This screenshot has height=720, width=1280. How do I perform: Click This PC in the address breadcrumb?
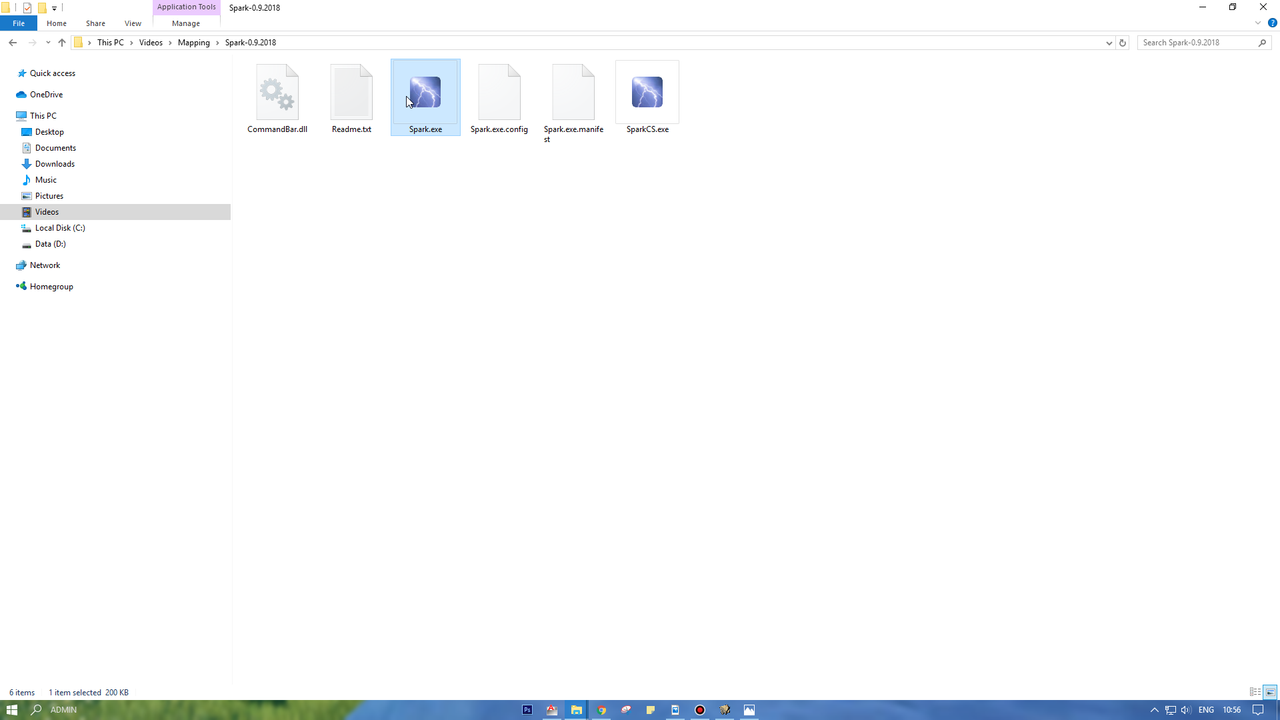pos(111,42)
